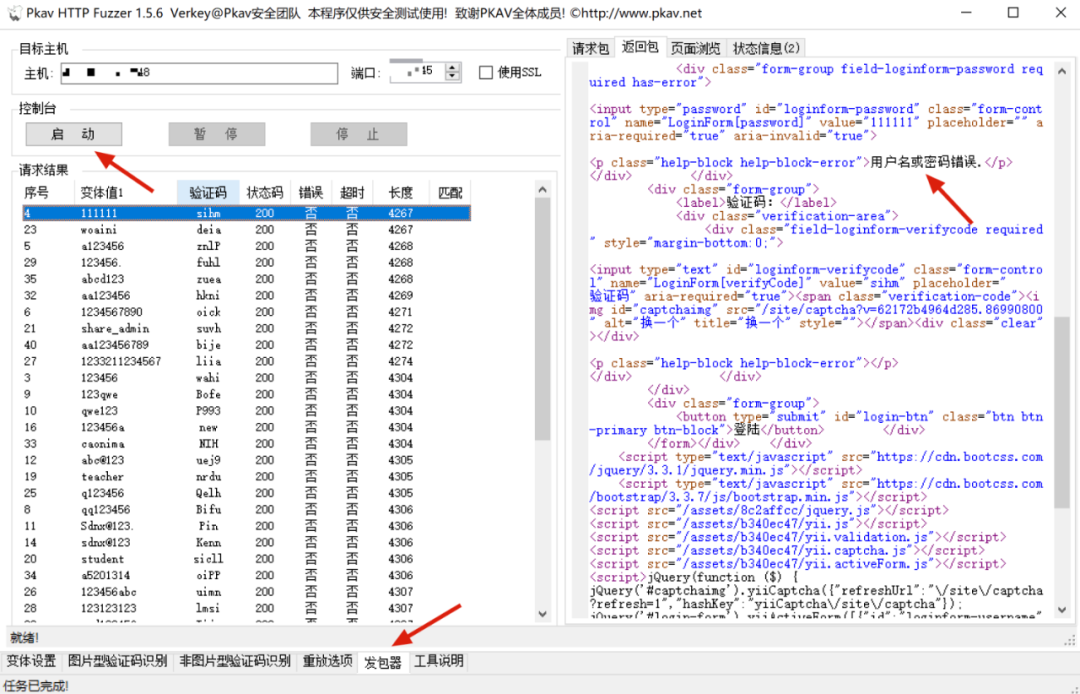Image resolution: width=1080 pixels, height=694 pixels.
Task: Switch to the 返回包 tab
Action: (640, 47)
